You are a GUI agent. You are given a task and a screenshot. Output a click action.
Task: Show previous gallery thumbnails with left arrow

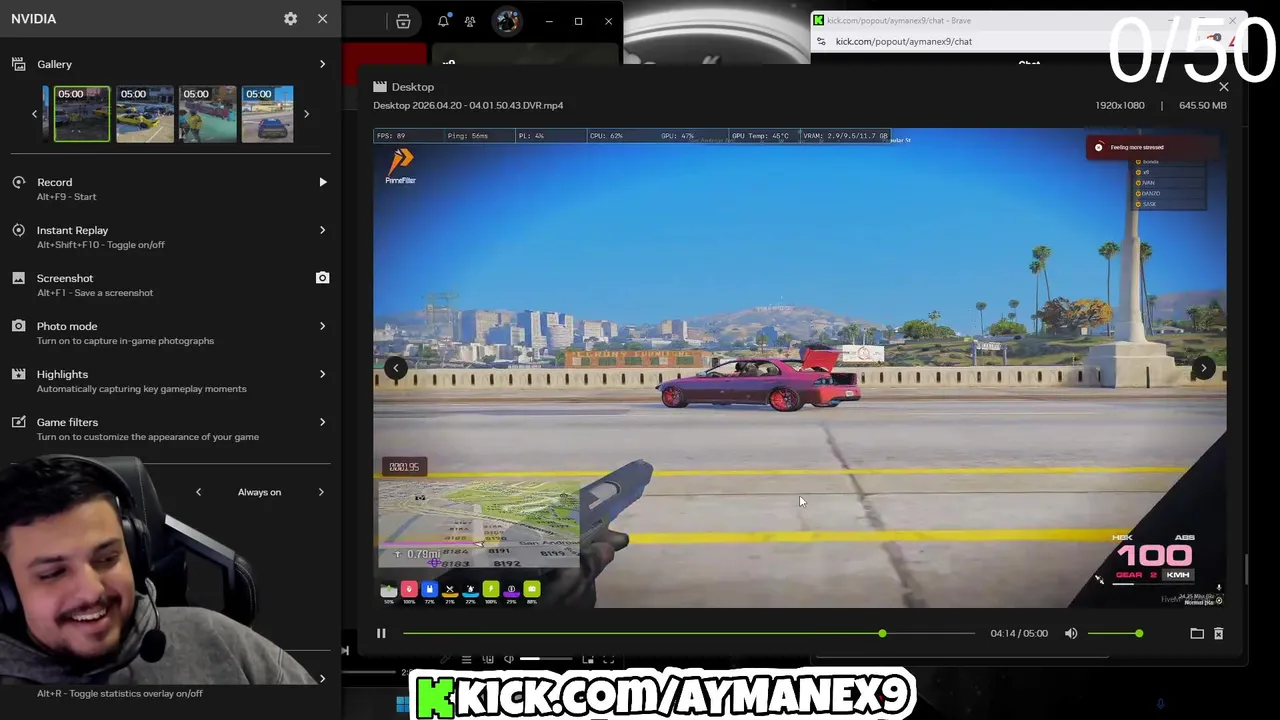click(34, 114)
